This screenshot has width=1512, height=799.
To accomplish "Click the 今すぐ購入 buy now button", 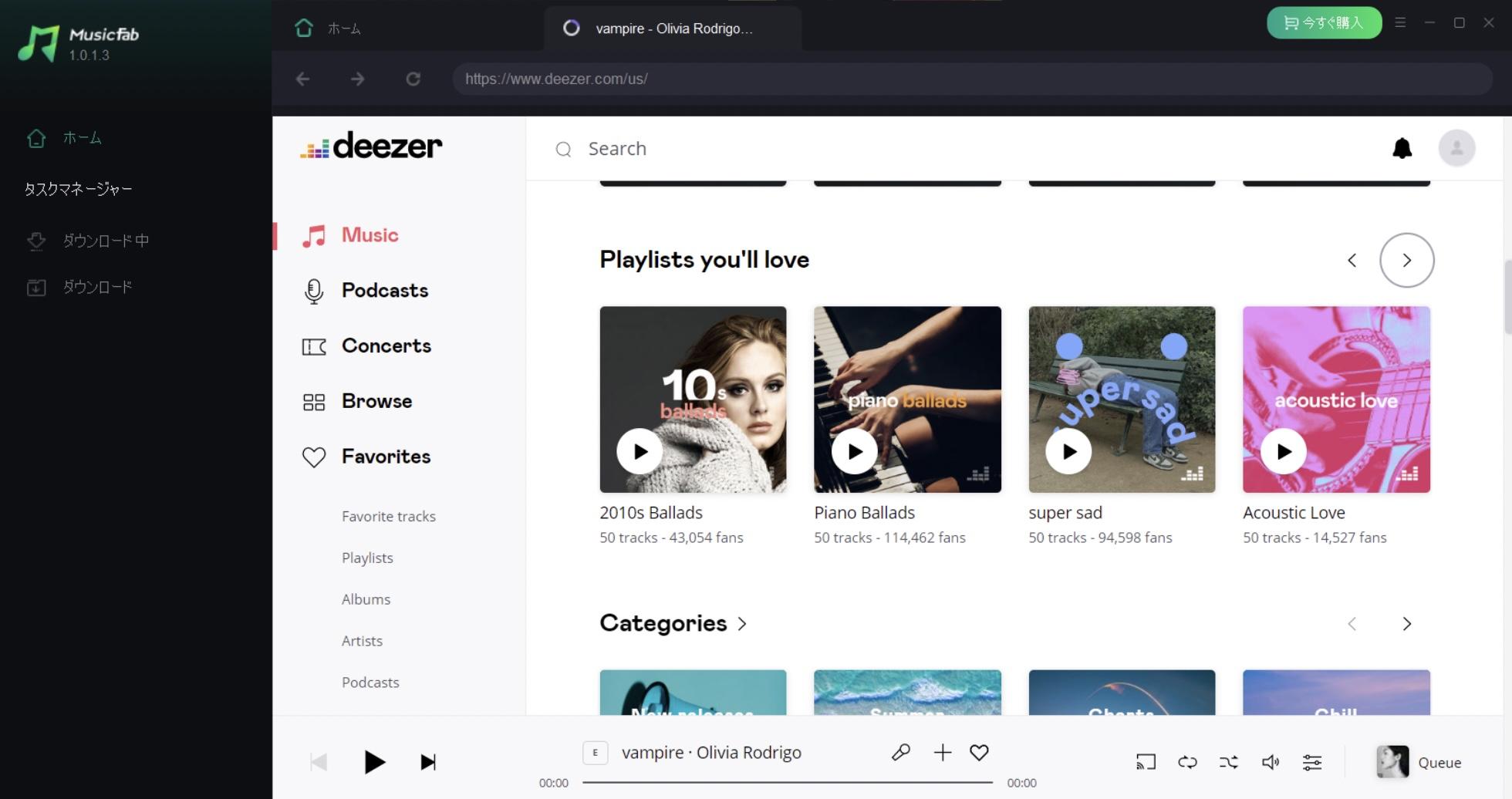I will (x=1324, y=23).
